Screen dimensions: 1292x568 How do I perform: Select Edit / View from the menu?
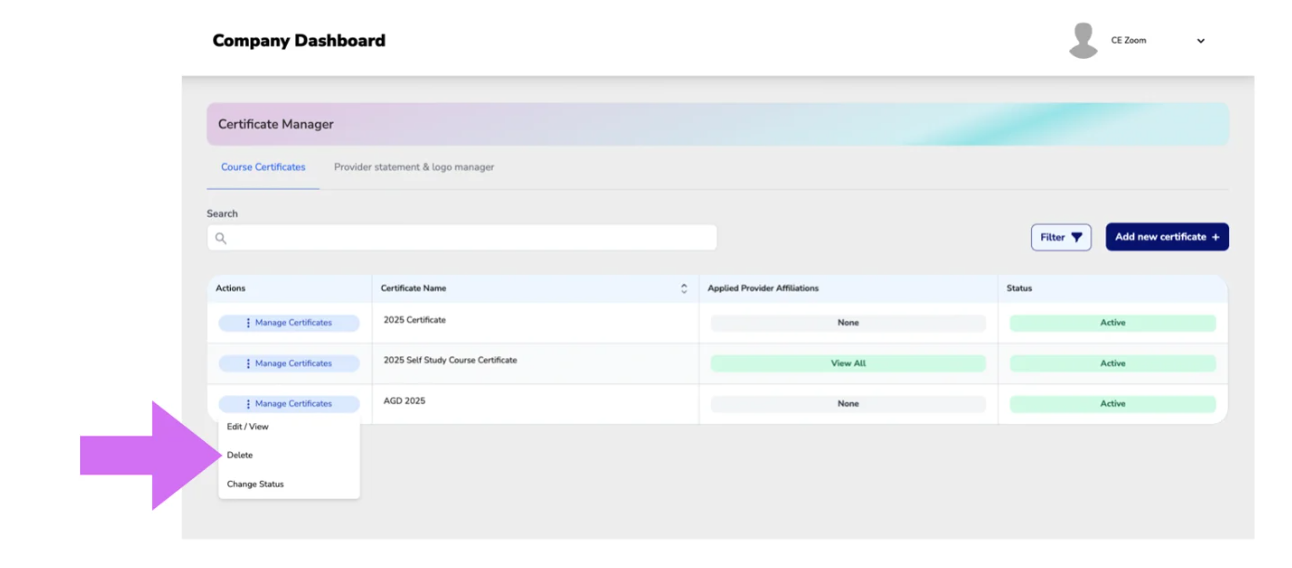click(x=248, y=427)
